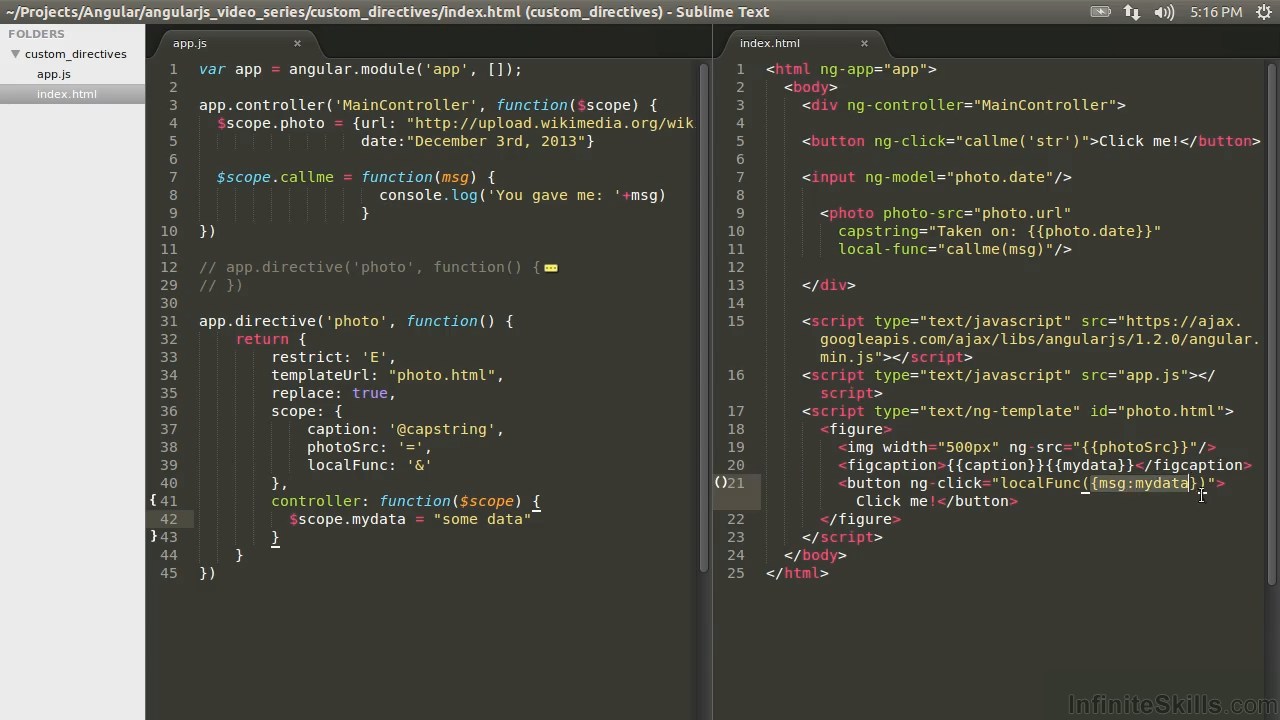
Task: Collapse the custom_directives folder arrow
Action: (15, 54)
